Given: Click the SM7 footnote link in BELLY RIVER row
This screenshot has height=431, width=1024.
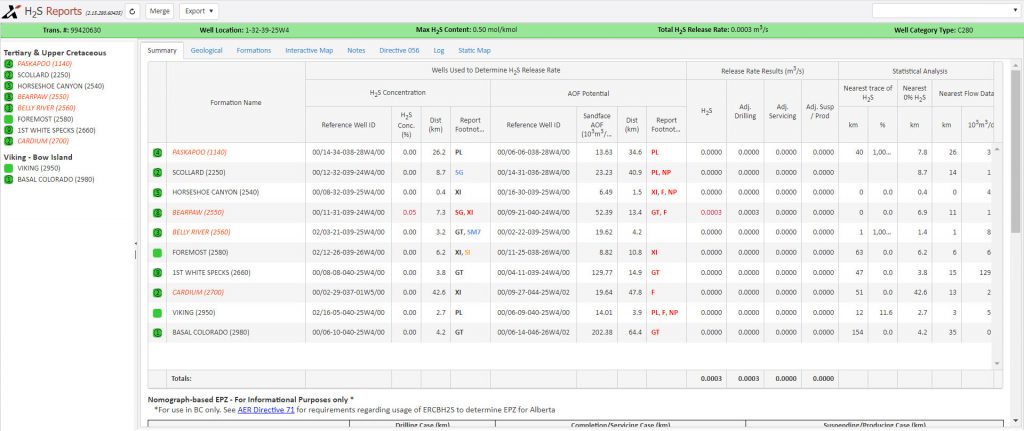Looking at the screenshot, I should (x=473, y=232).
